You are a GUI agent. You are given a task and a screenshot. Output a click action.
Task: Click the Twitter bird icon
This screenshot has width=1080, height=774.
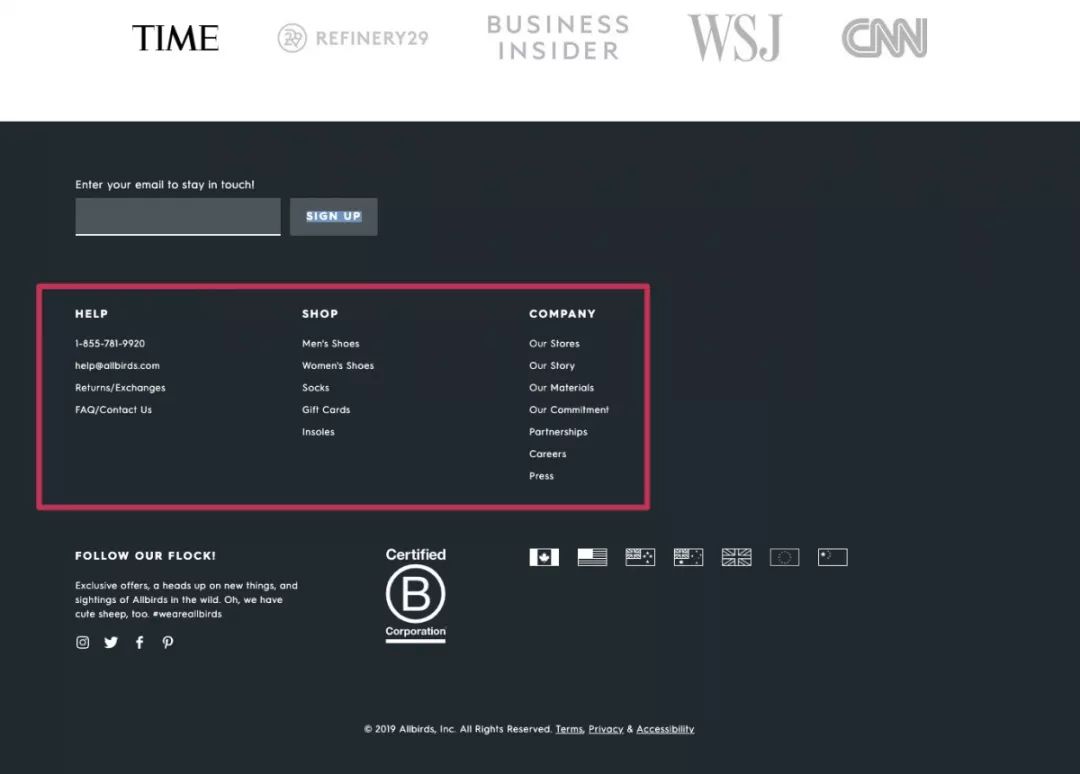[x=110, y=642]
